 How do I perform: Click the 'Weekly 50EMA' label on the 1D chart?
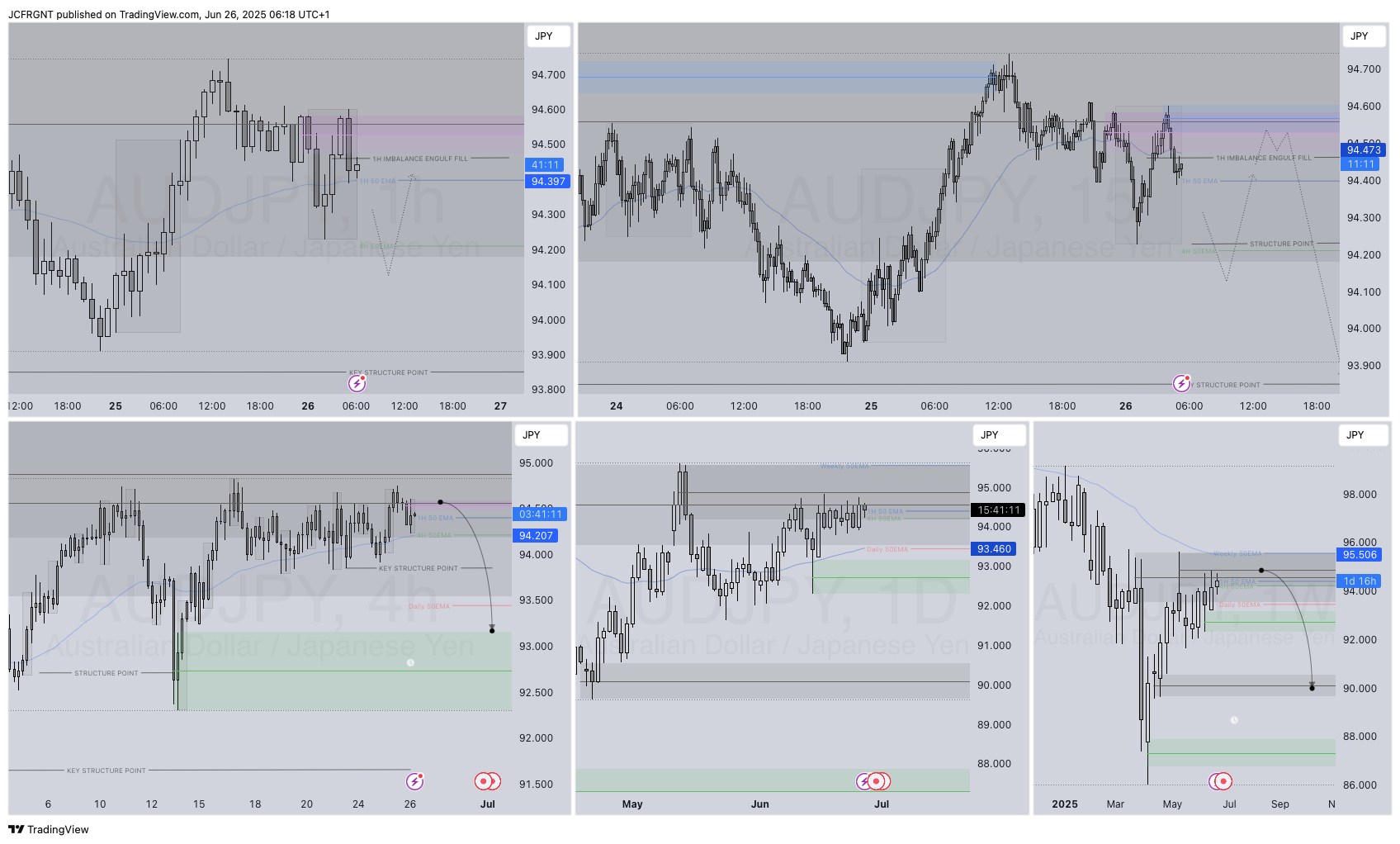[x=844, y=467]
